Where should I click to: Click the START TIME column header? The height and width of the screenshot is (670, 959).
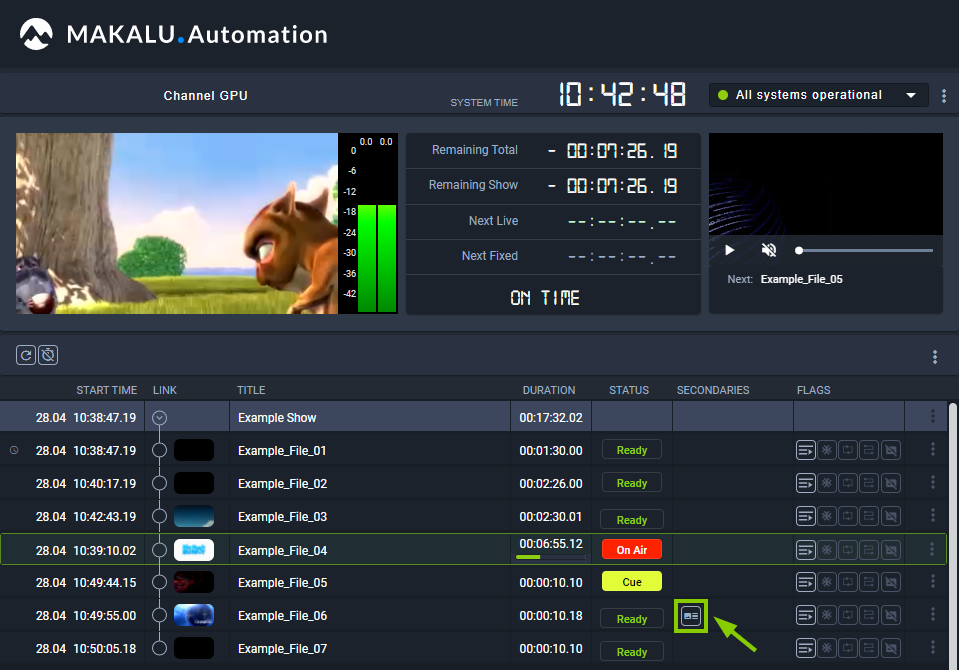(106, 390)
